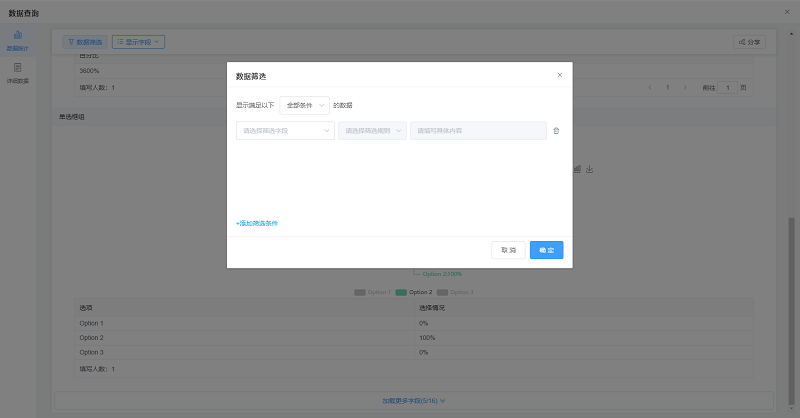Close the 数据筛选 dialog with X
The width and height of the screenshot is (800, 418).
coord(559,75)
